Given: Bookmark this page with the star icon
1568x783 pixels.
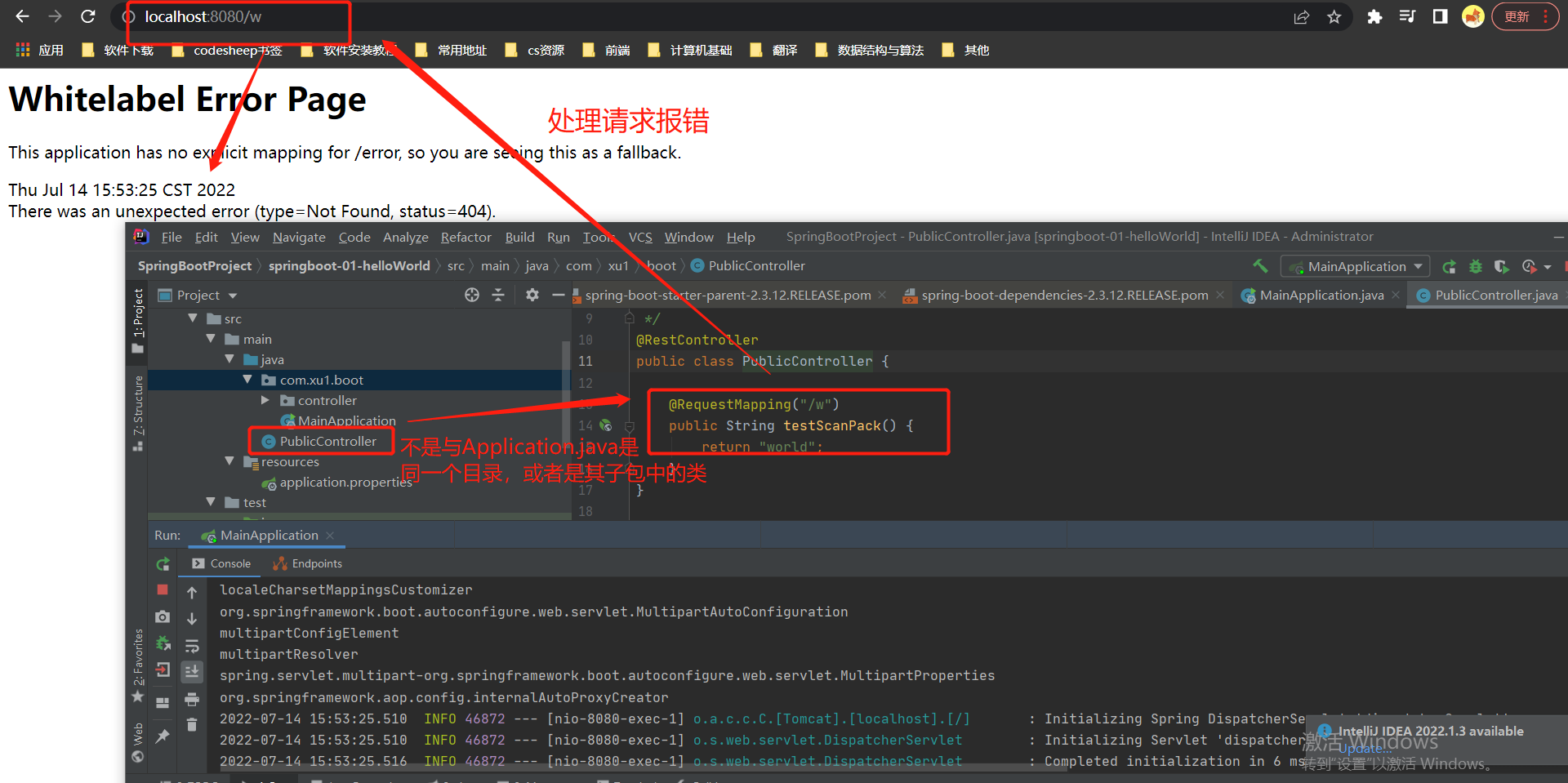Looking at the screenshot, I should tap(1334, 17).
